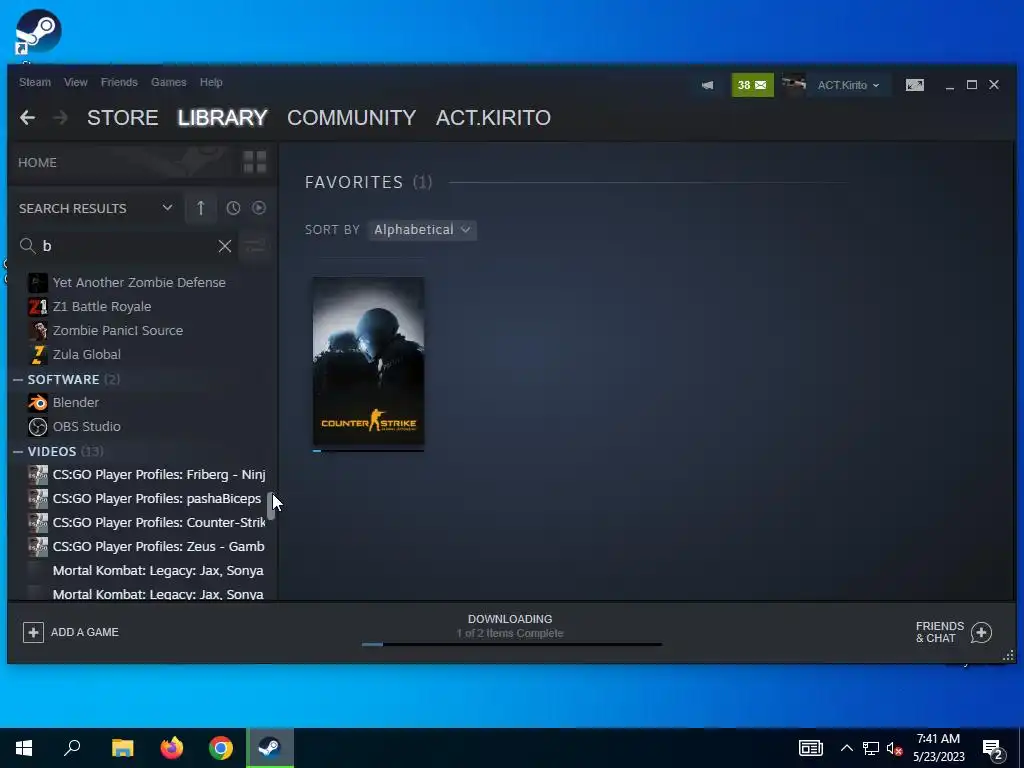
Task: Select Zombie Panic! Source icon
Action: (x=38, y=330)
